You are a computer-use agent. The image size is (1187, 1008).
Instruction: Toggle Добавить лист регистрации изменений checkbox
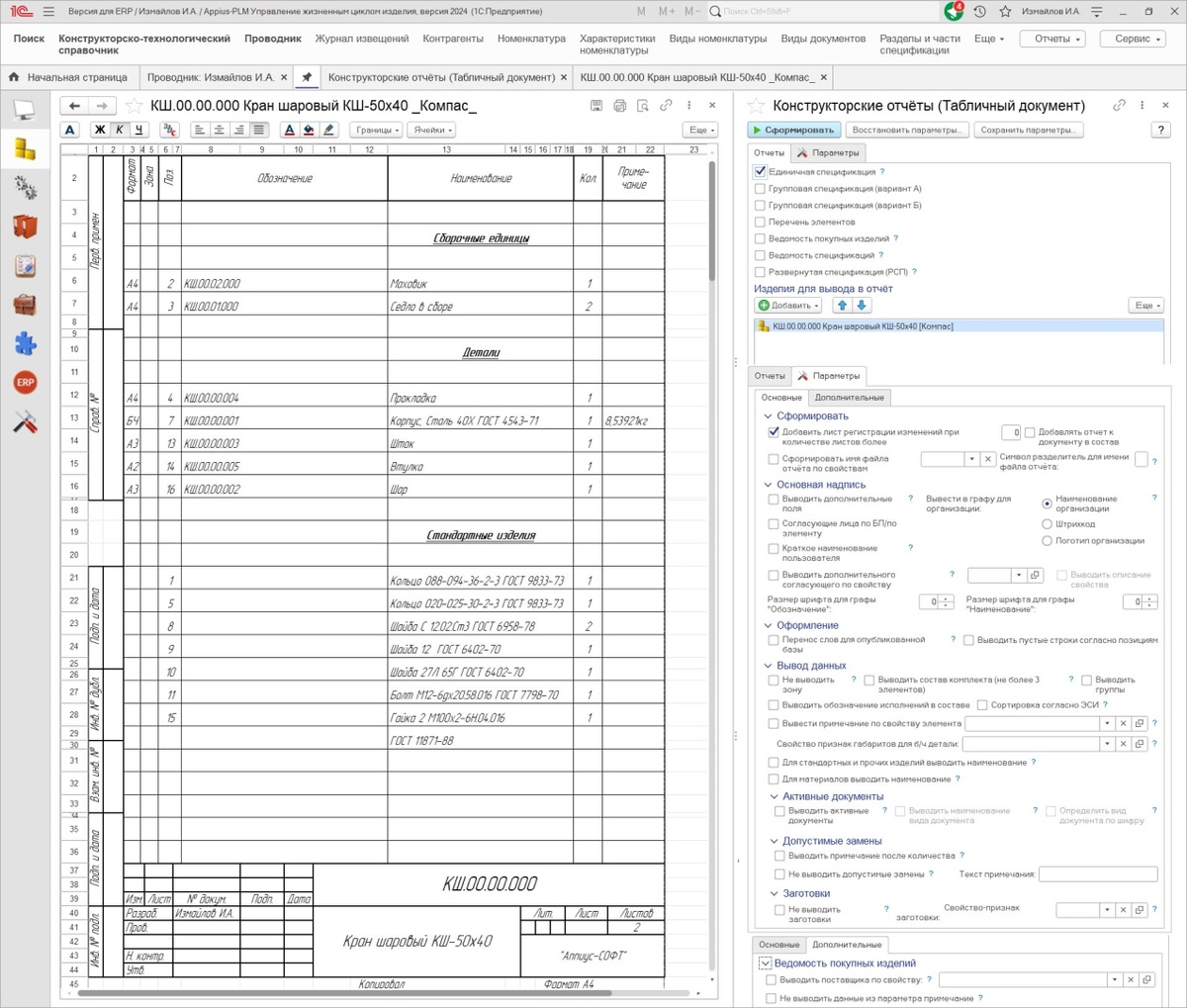coord(774,432)
